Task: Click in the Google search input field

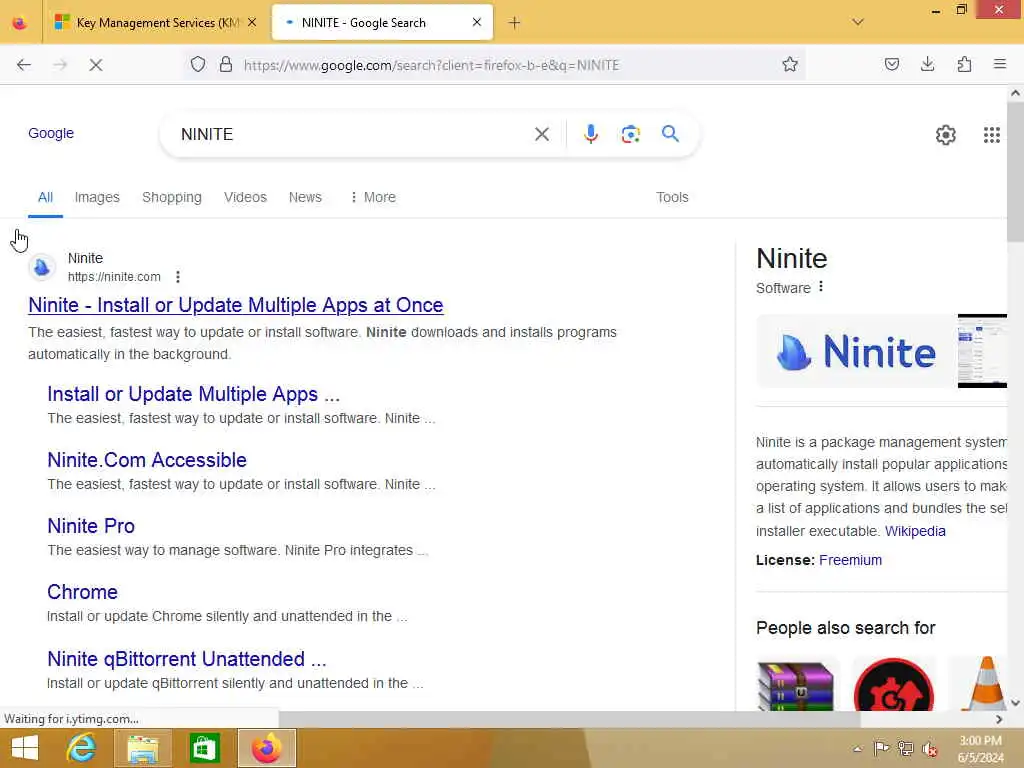Action: 353,134
